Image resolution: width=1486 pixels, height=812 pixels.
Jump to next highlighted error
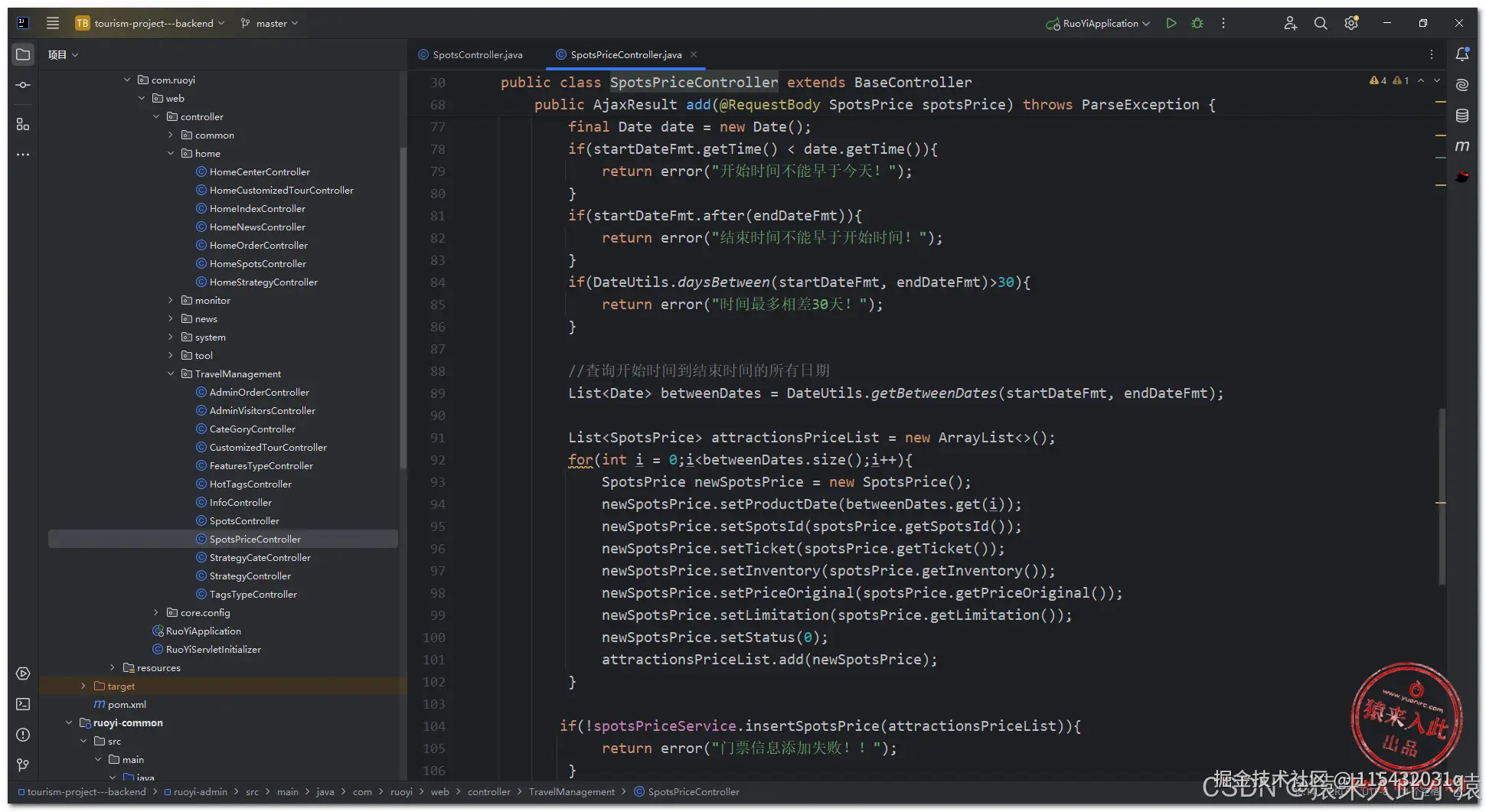coord(1437,80)
